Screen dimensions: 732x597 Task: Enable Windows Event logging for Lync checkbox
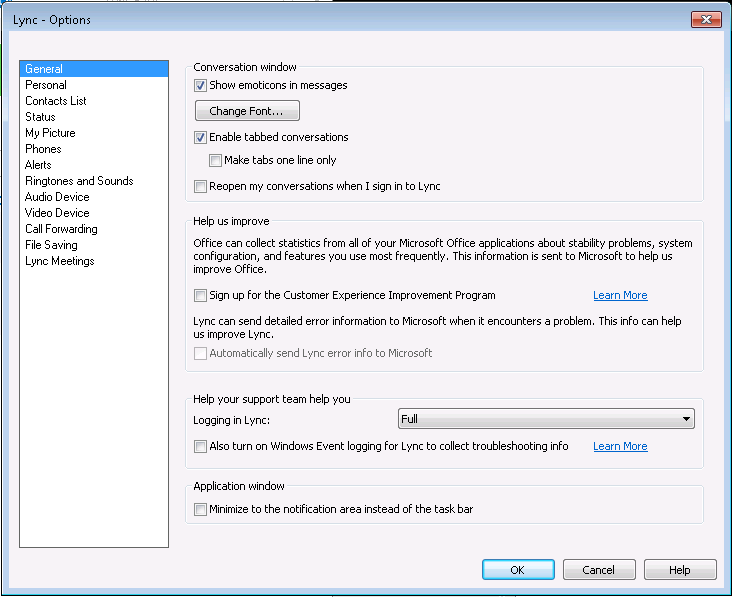[200, 447]
